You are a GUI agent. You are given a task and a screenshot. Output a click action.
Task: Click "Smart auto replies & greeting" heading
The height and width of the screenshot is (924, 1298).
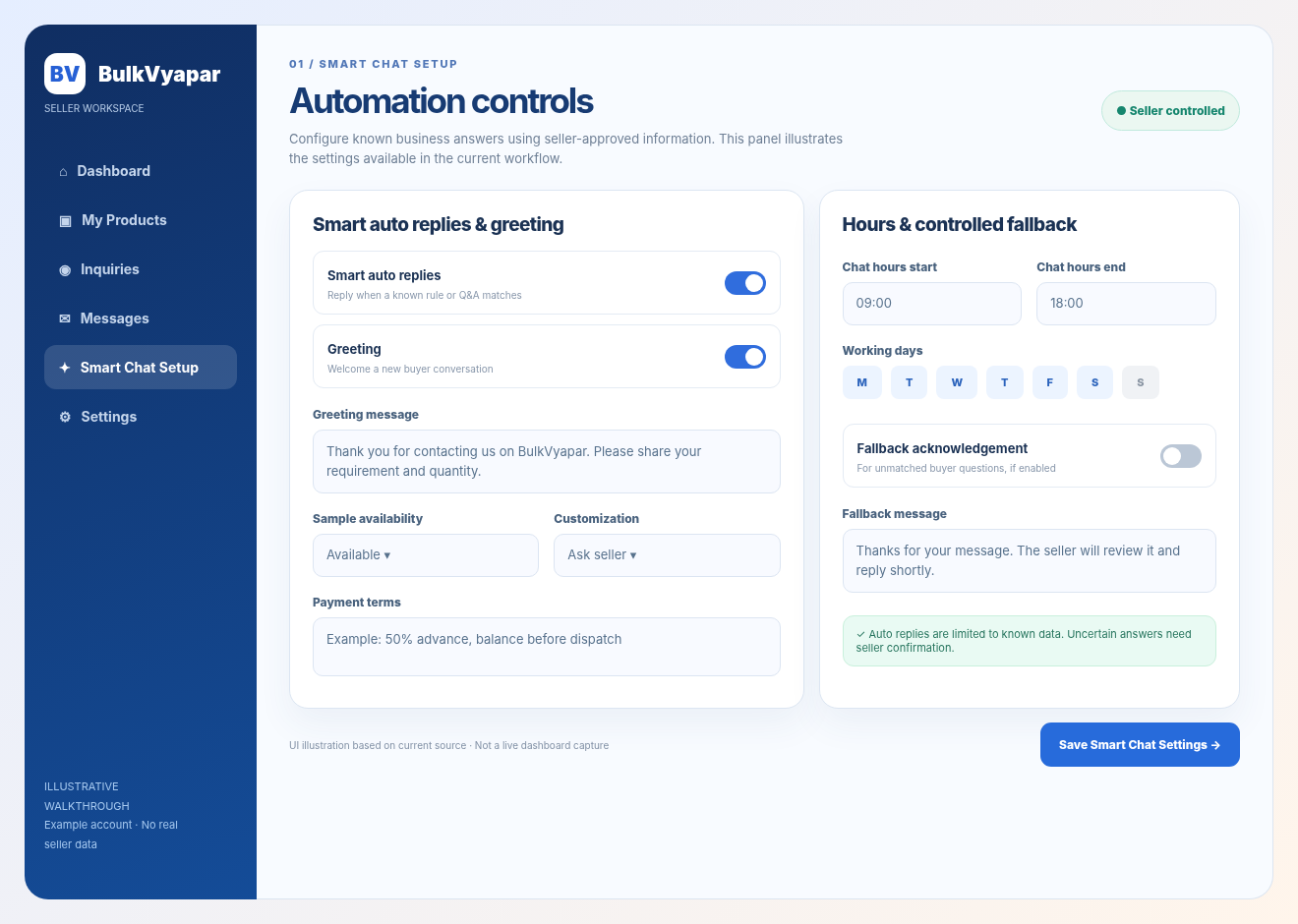[x=439, y=224]
